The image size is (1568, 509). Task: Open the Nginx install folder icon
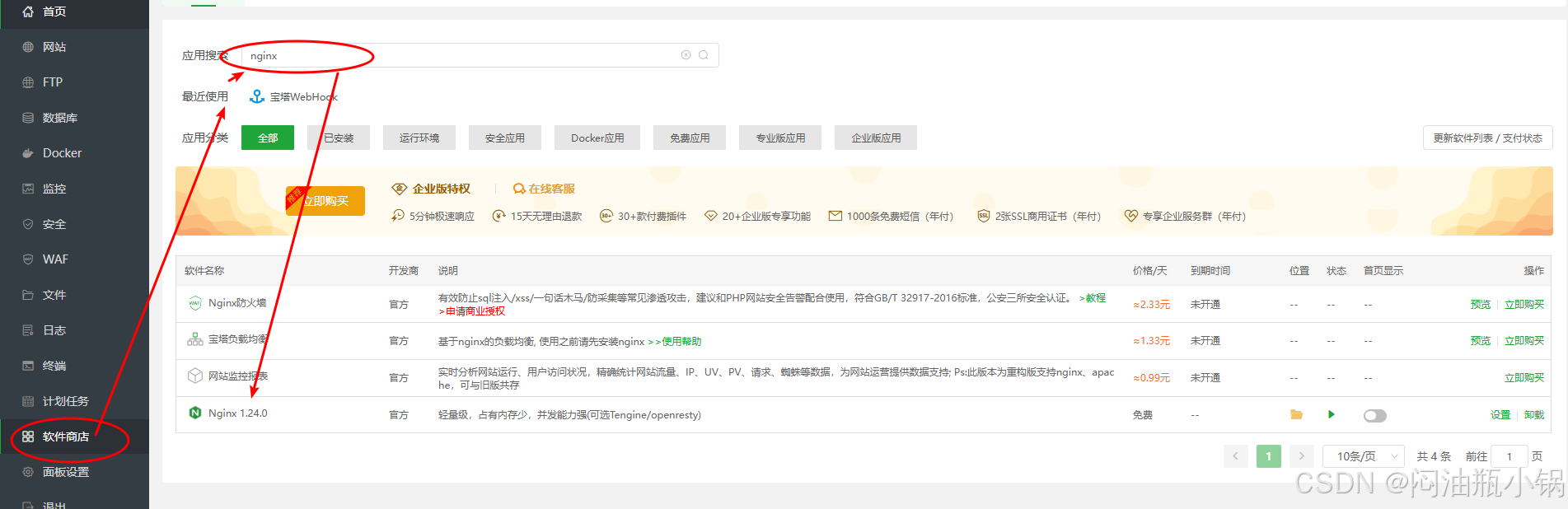[x=1296, y=414]
